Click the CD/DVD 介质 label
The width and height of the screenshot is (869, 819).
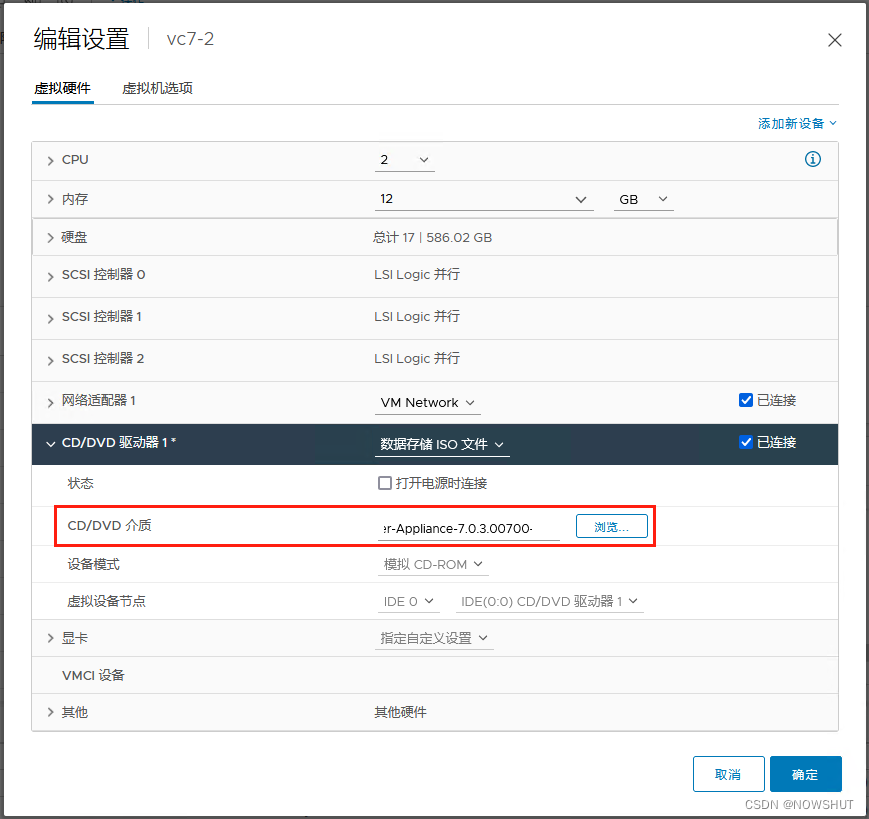(x=109, y=525)
